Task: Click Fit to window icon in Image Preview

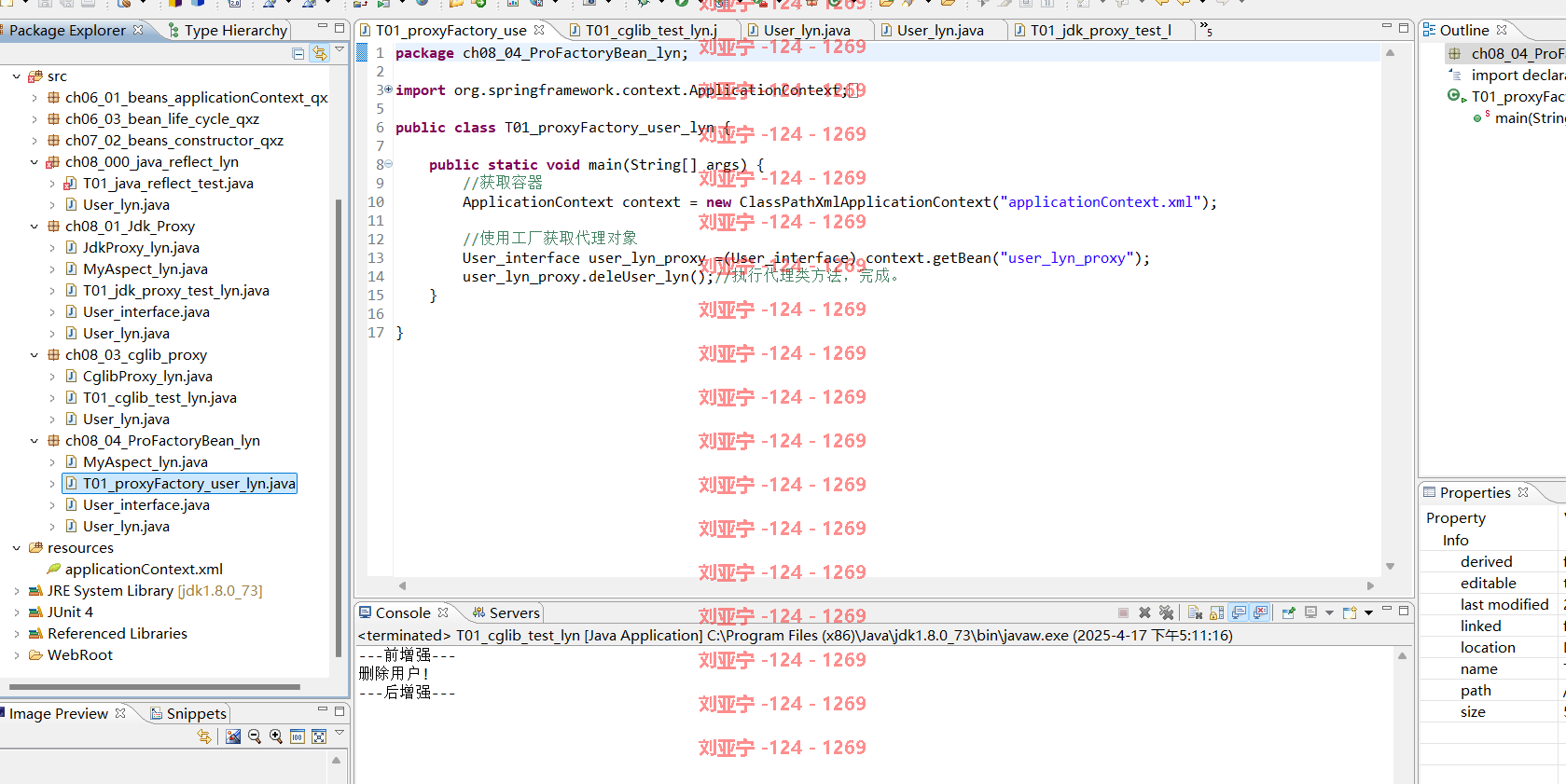Action: [x=319, y=736]
